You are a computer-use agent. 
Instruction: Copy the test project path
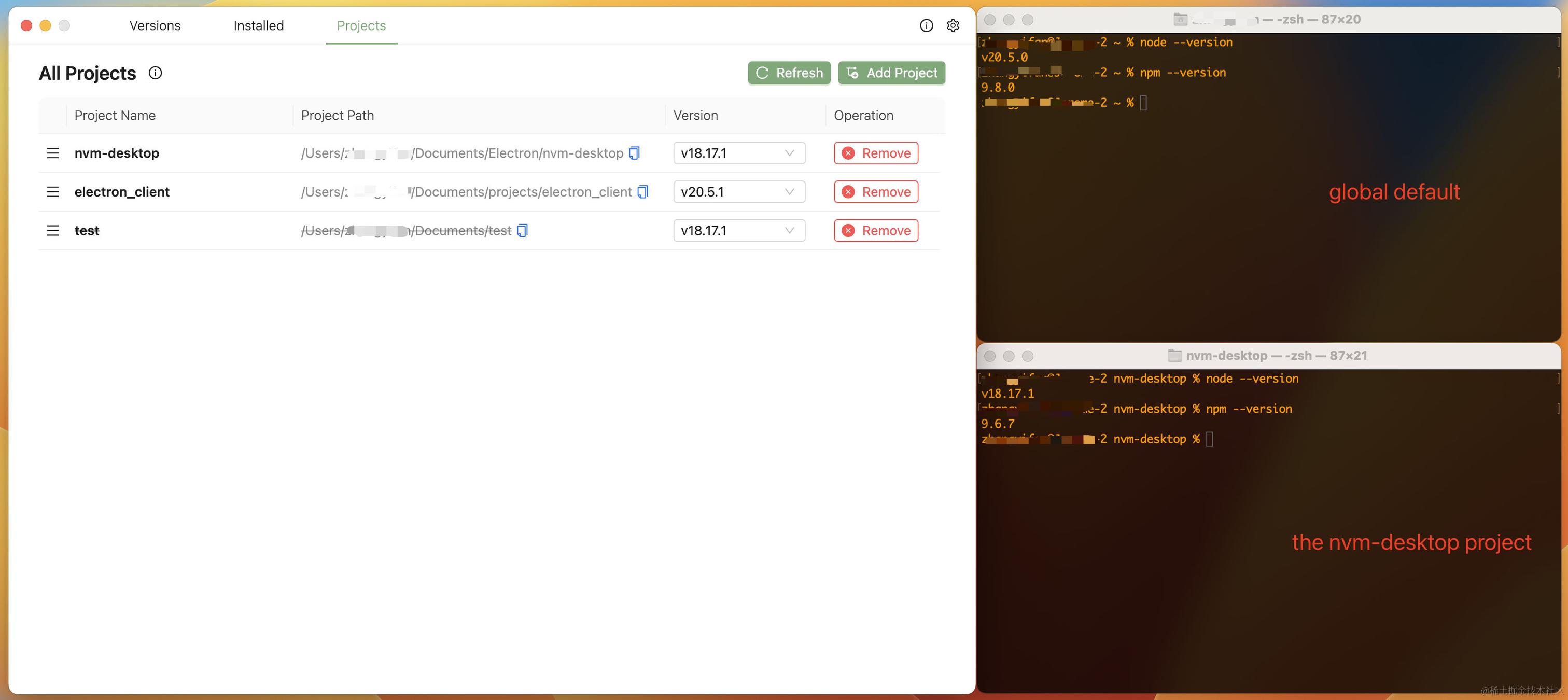pos(522,231)
